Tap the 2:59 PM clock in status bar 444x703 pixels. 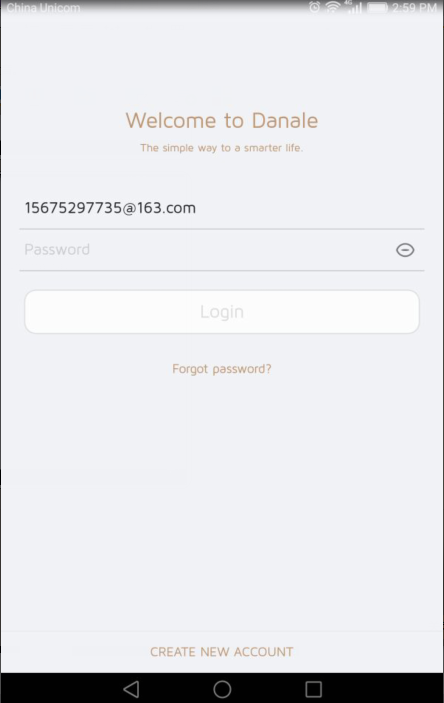pyautogui.click(x=414, y=8)
